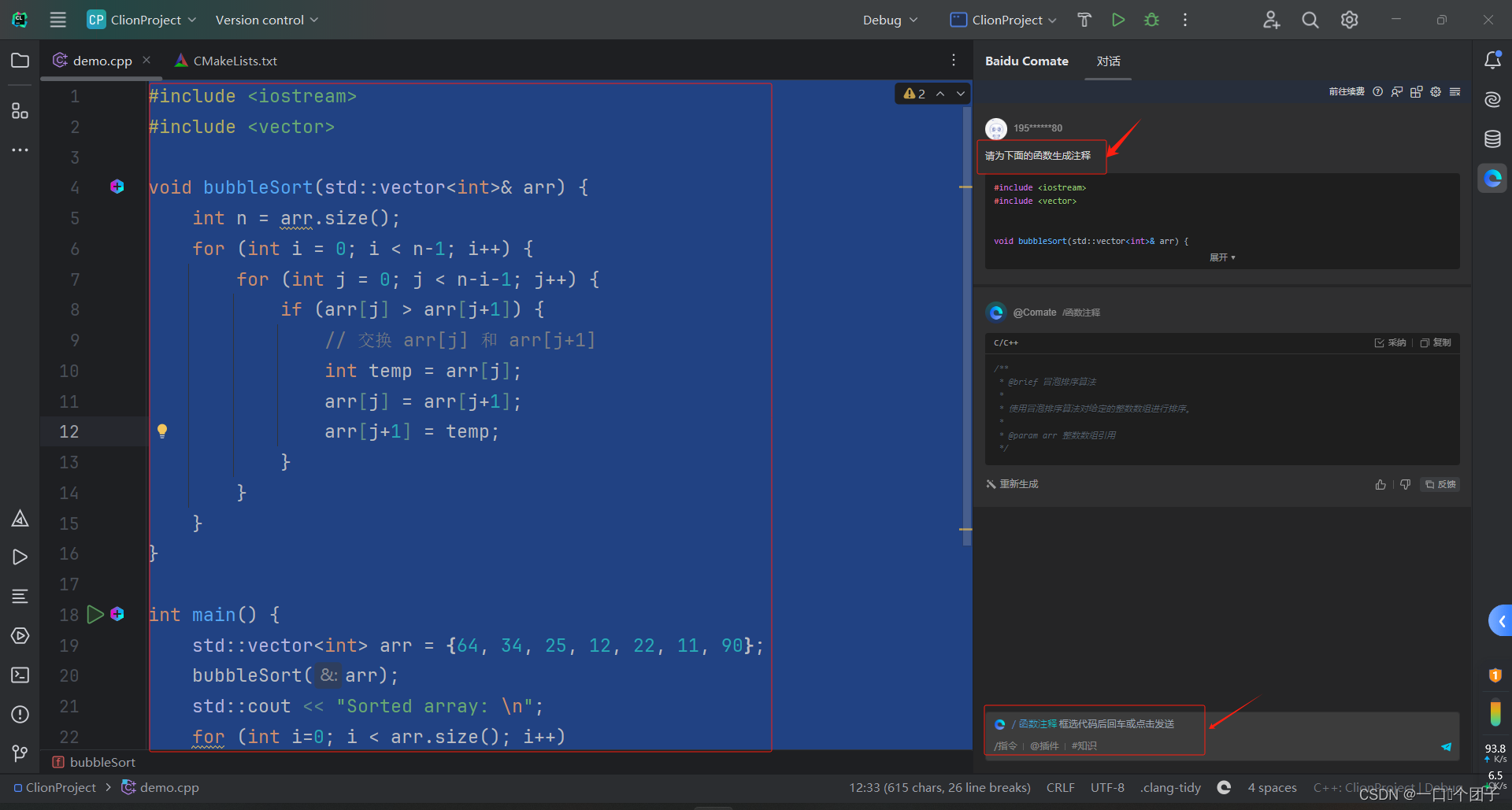This screenshot has width=1512, height=810.
Task: Open the main hamburger menu
Action: 57,20
